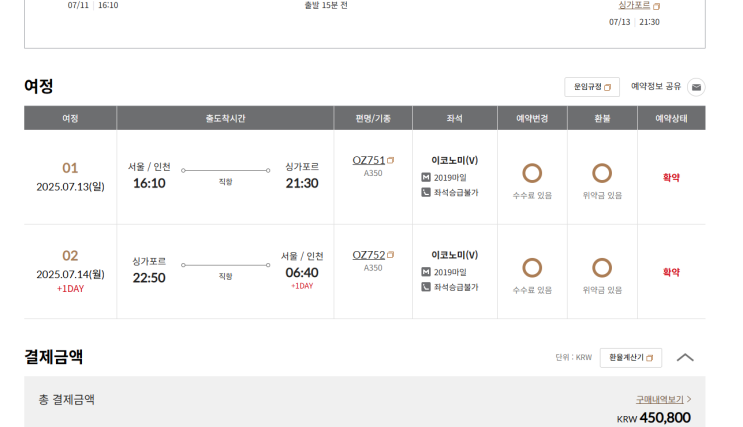
Task: Click the 환불 refund circle icon for OZ752
Action: [x=602, y=268]
